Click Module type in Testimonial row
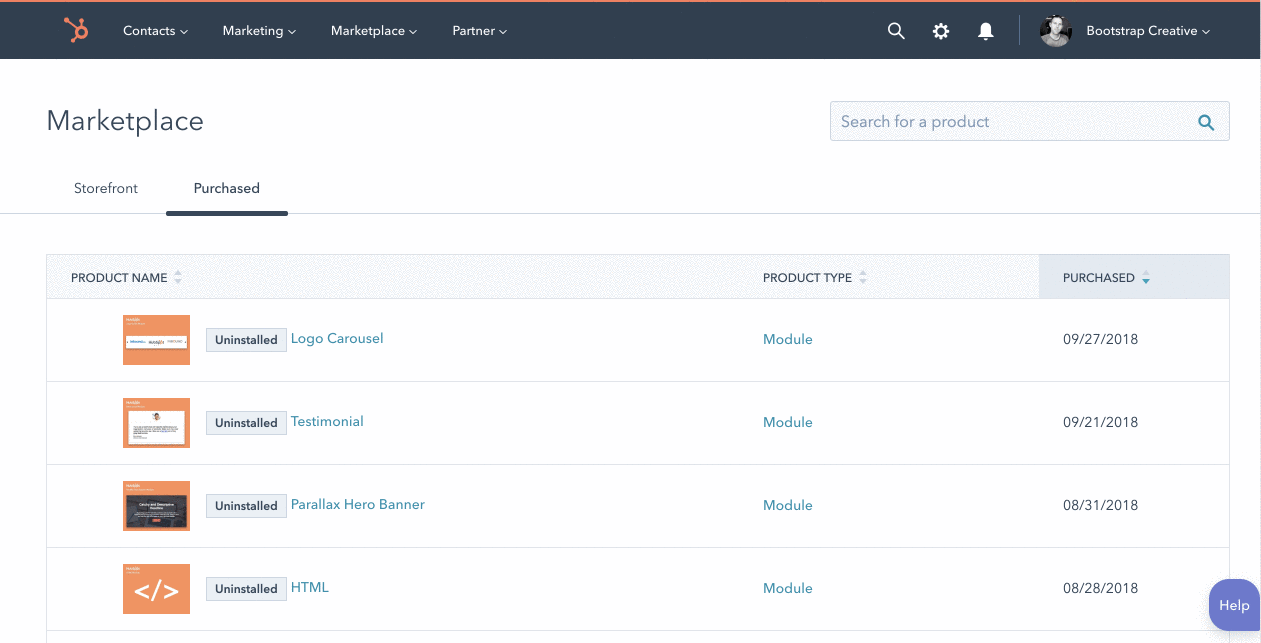The height and width of the screenshot is (643, 1261). (x=788, y=422)
